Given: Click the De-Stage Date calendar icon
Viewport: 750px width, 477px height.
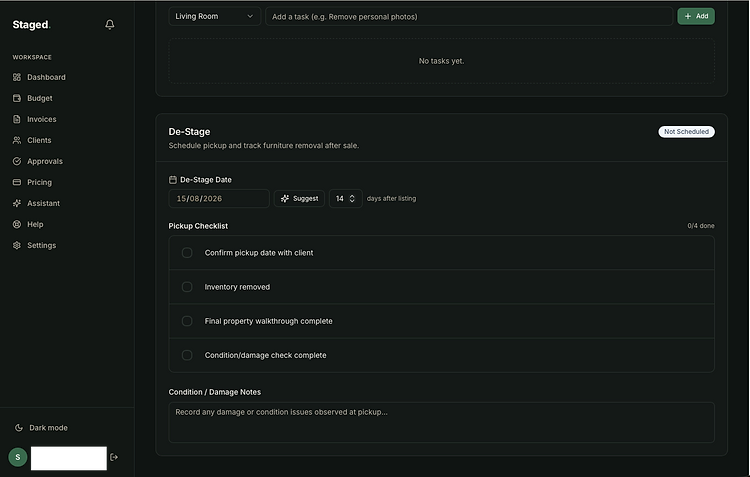Looking at the screenshot, I should [173, 180].
